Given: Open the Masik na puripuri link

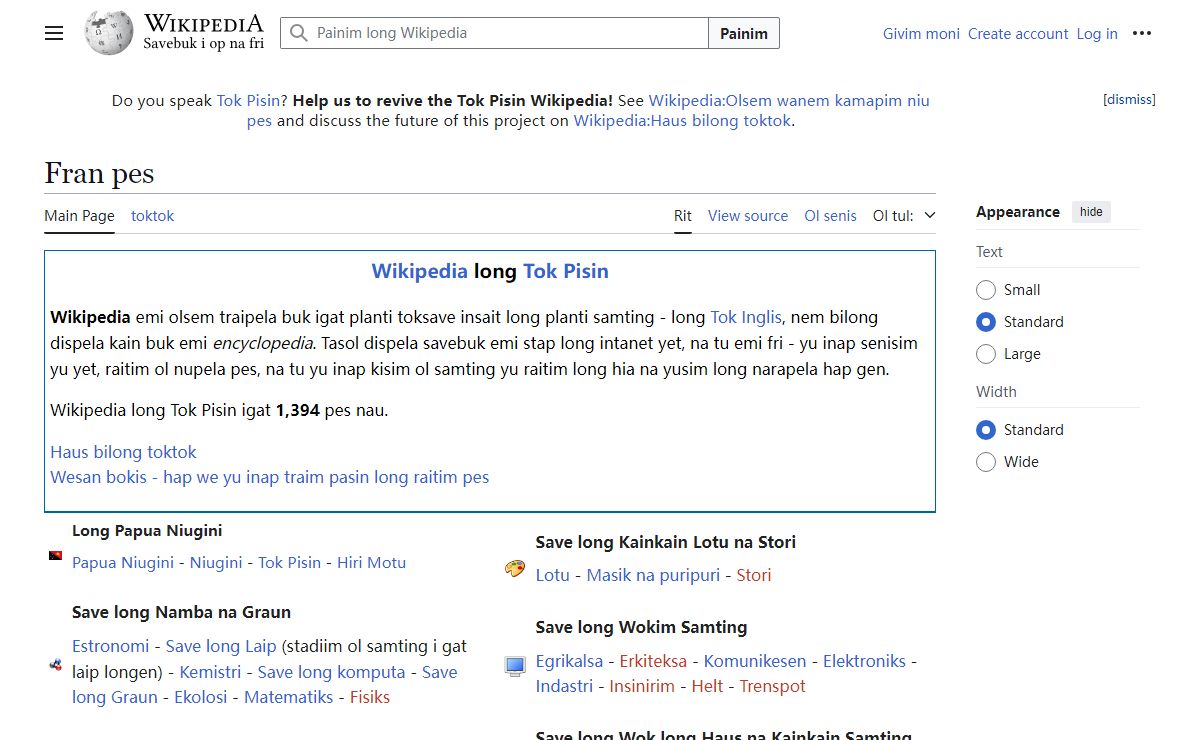Looking at the screenshot, I should [x=653, y=575].
